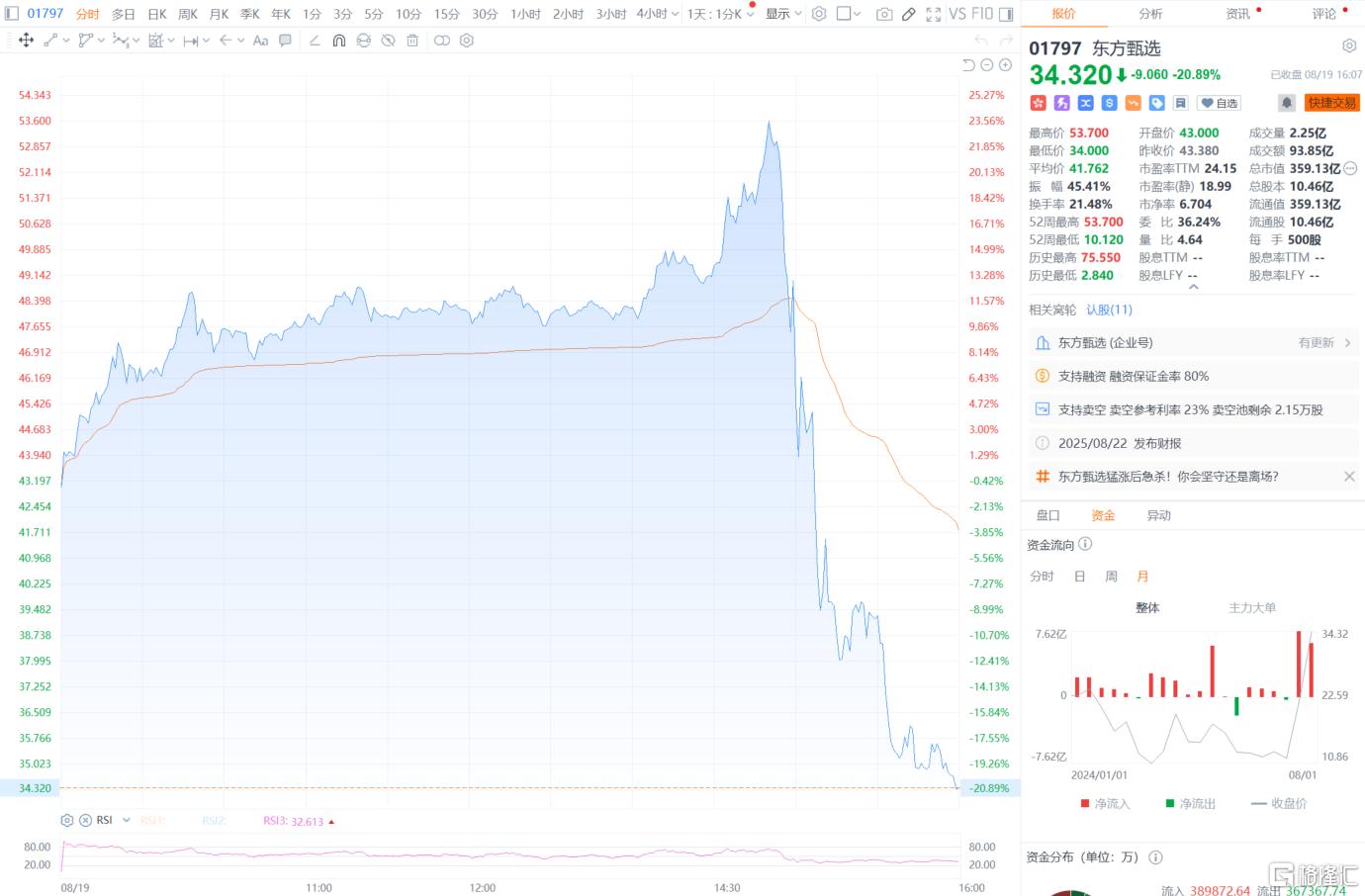Open the 资讯 news tab

(1237, 14)
